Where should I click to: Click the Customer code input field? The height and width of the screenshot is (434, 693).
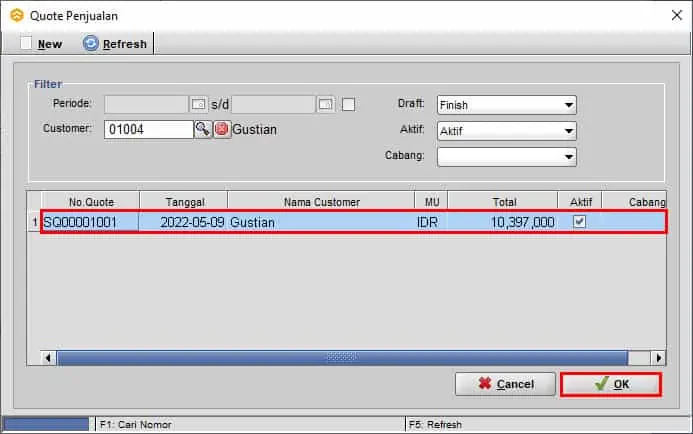click(147, 129)
